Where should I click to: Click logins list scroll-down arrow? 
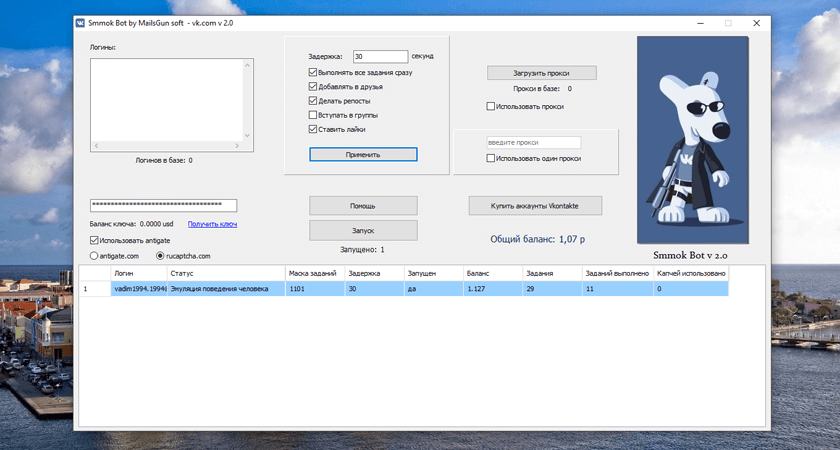pos(247,136)
